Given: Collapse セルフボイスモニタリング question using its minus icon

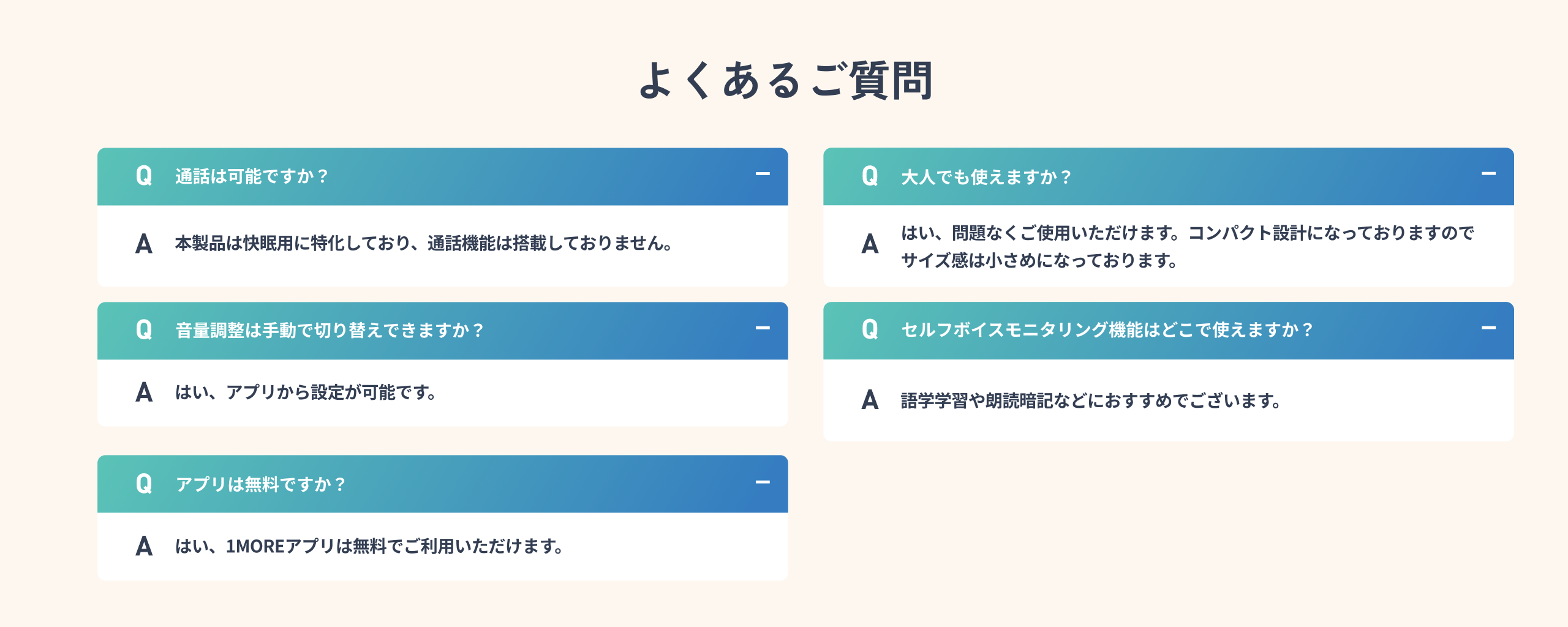Looking at the screenshot, I should coord(1488,329).
